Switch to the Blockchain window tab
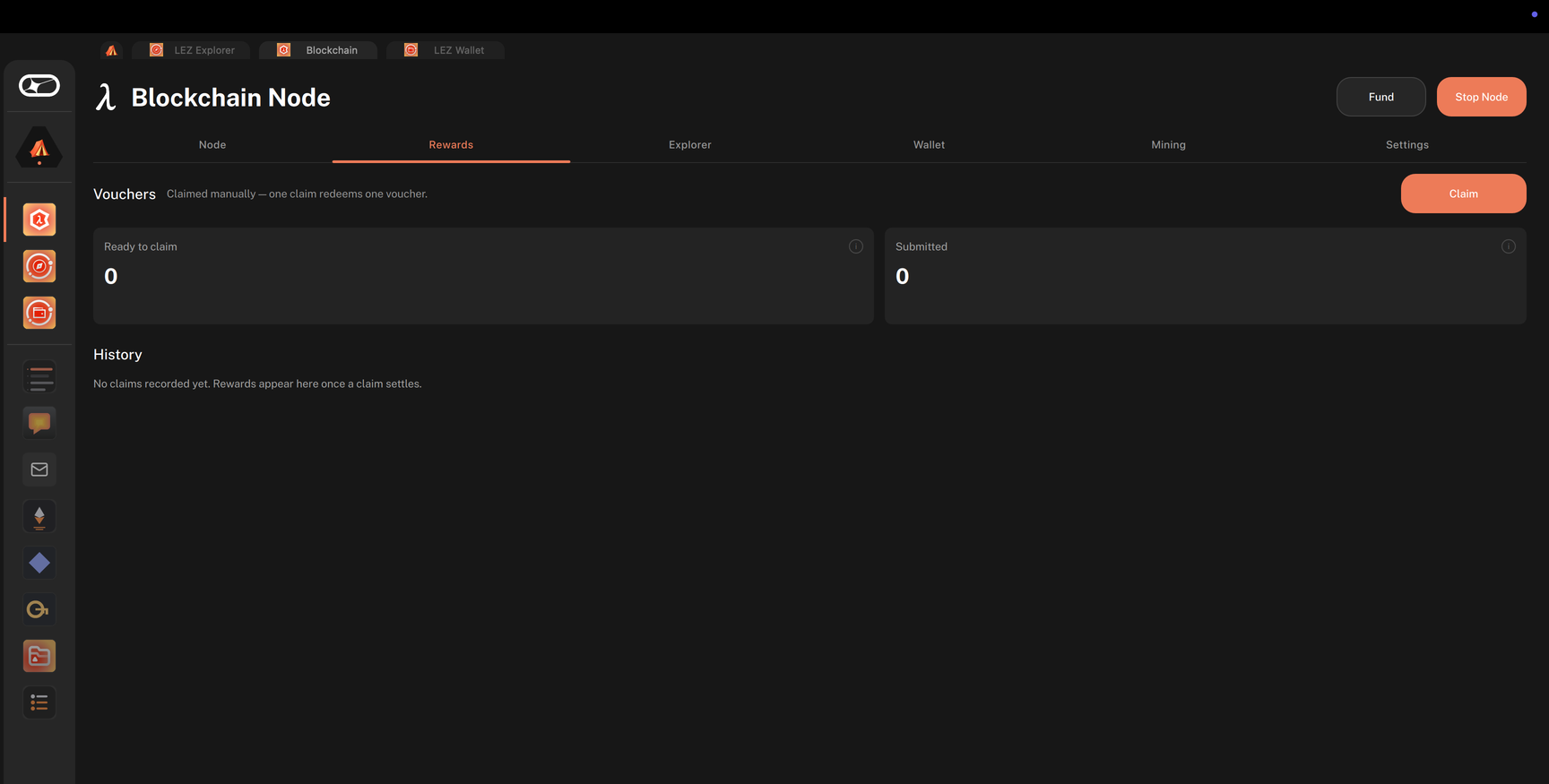 point(318,50)
